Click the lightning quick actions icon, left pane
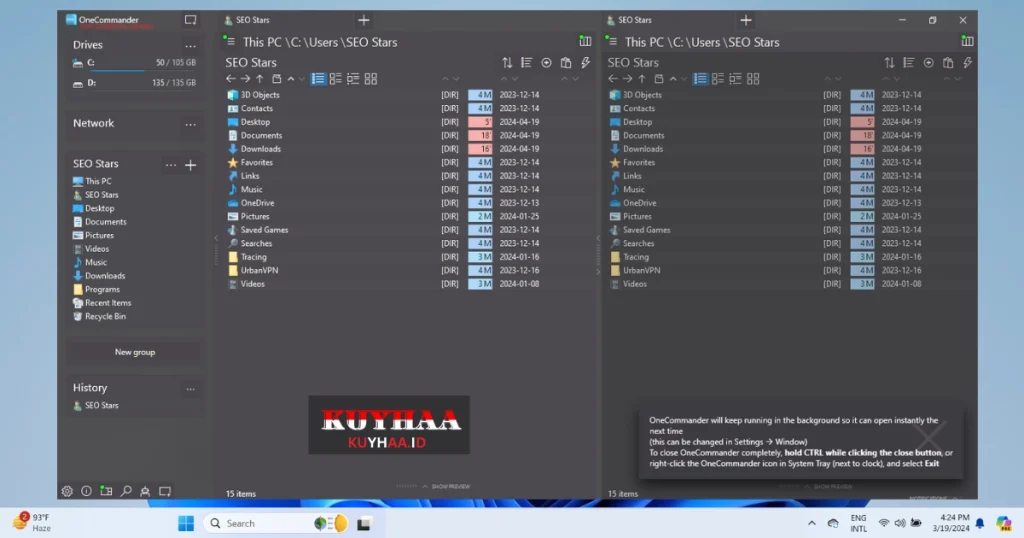 [x=585, y=63]
